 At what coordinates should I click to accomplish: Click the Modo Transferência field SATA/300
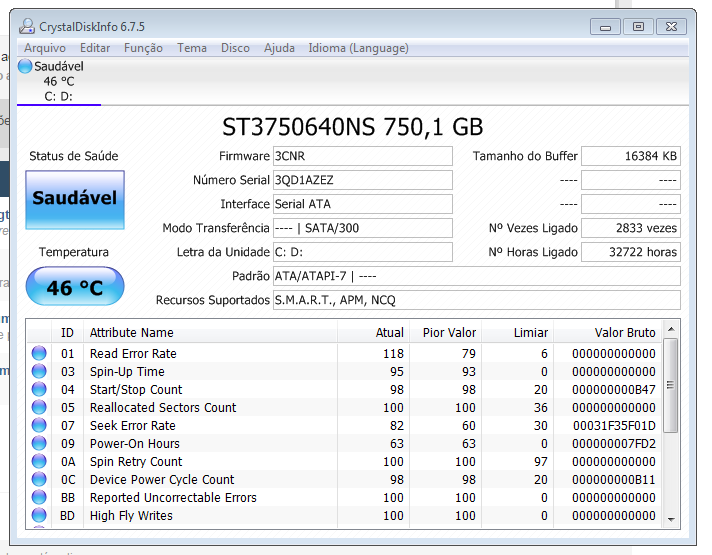[x=362, y=228]
